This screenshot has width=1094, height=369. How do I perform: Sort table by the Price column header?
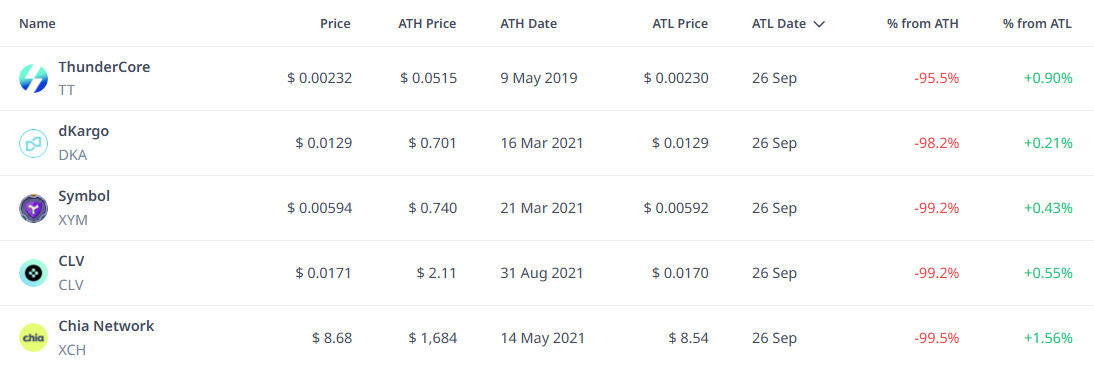point(335,24)
